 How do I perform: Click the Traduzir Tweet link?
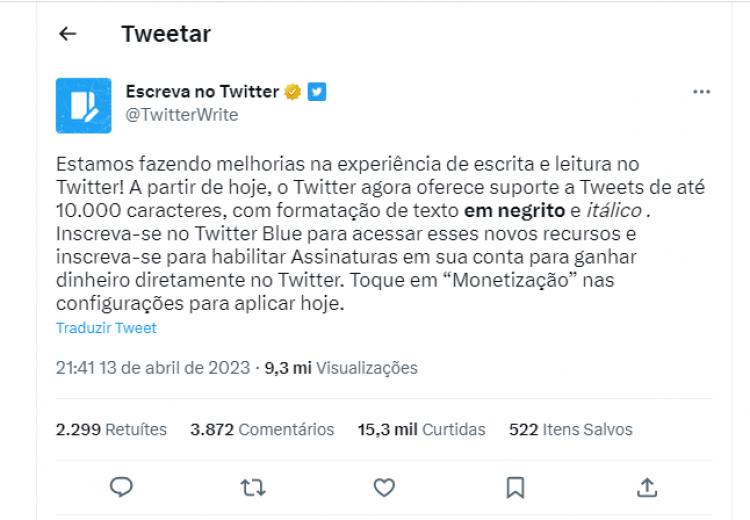click(106, 328)
